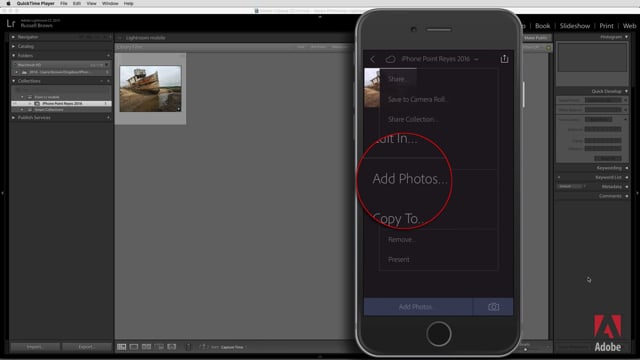Switch to the Web module

pyautogui.click(x=629, y=26)
